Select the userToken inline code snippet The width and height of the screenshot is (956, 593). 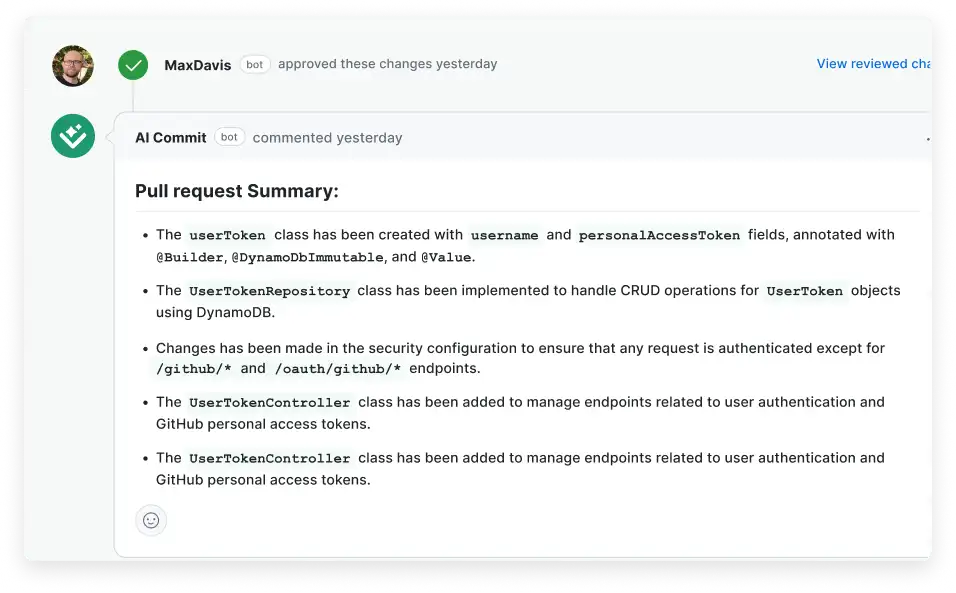pyautogui.click(x=227, y=235)
